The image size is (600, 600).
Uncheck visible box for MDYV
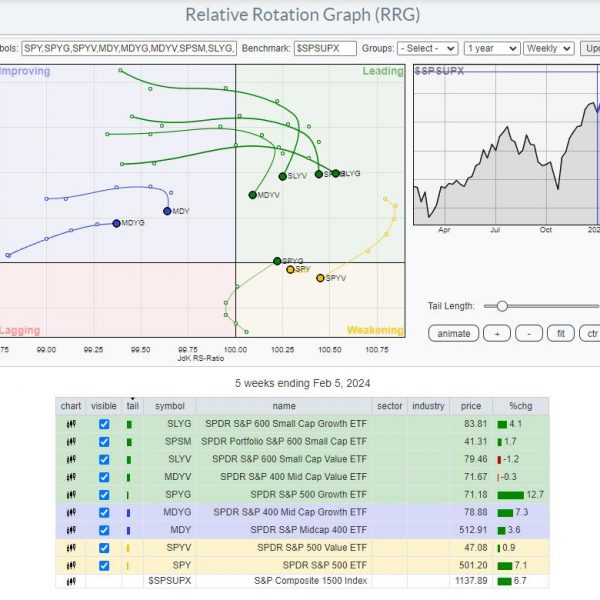(104, 477)
